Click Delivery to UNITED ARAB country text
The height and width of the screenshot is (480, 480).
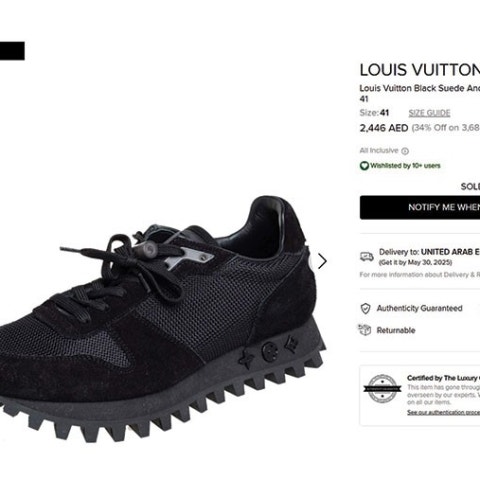click(429, 252)
